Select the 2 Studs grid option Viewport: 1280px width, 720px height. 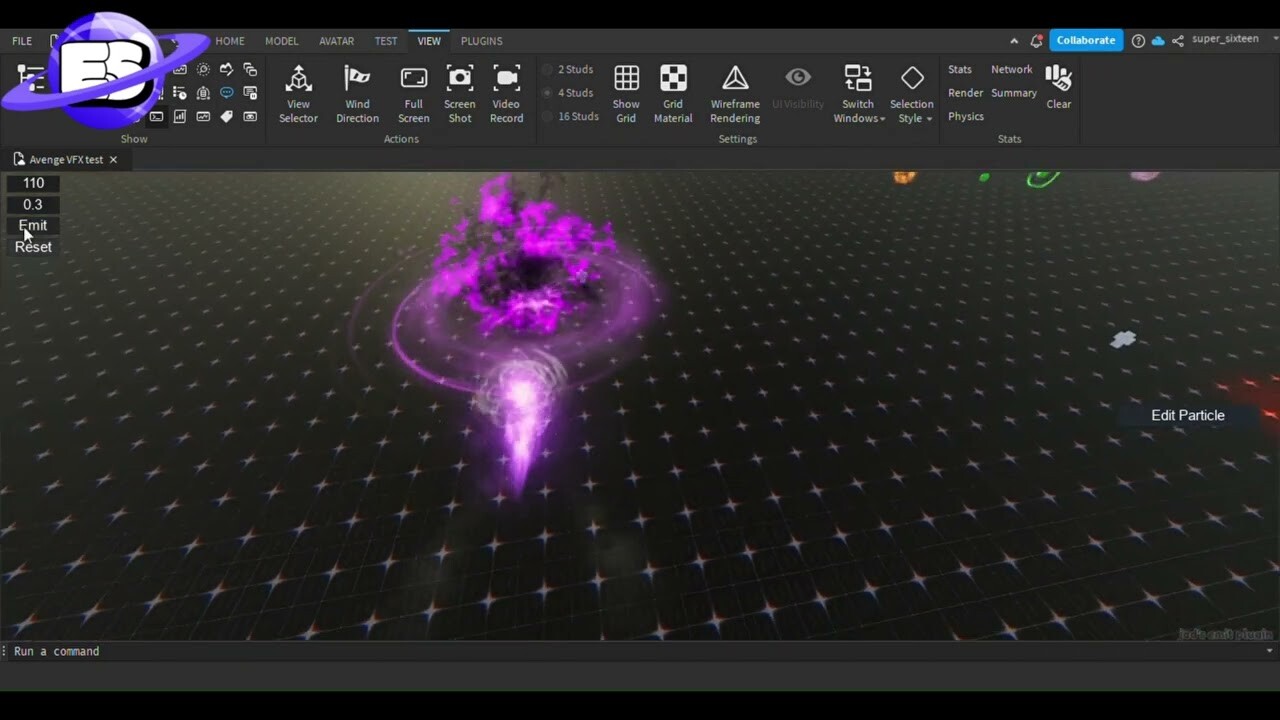coord(568,69)
